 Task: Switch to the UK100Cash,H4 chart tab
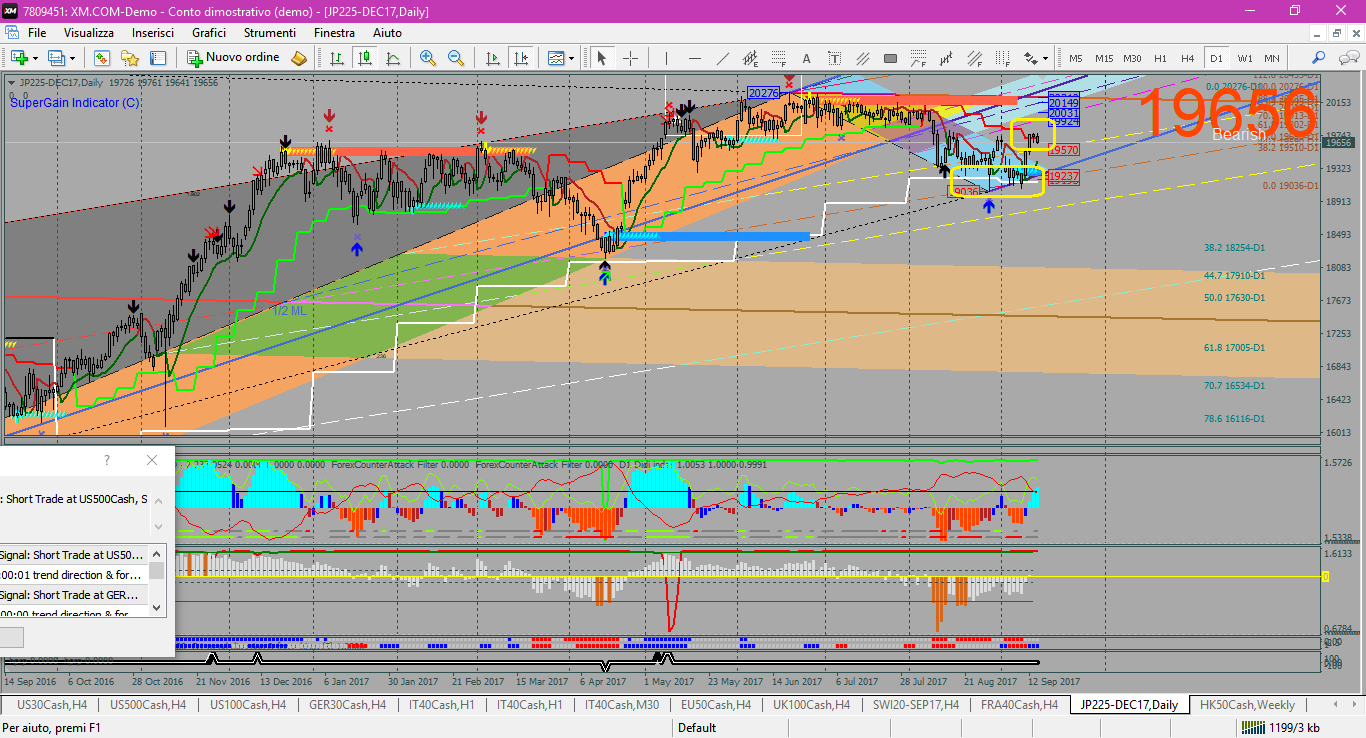[x=811, y=704]
